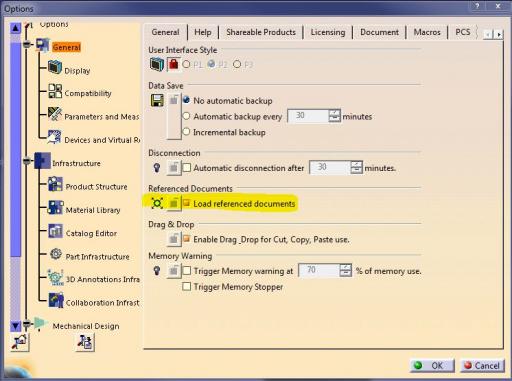The width and height of the screenshot is (512, 381).
Task: Click tree scrollbar up arrow
Action: tap(15, 28)
